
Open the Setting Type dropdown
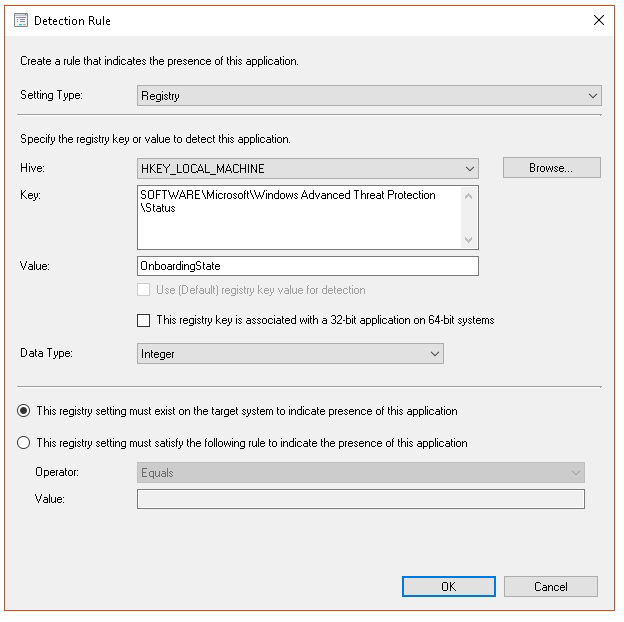pyautogui.click(x=368, y=96)
